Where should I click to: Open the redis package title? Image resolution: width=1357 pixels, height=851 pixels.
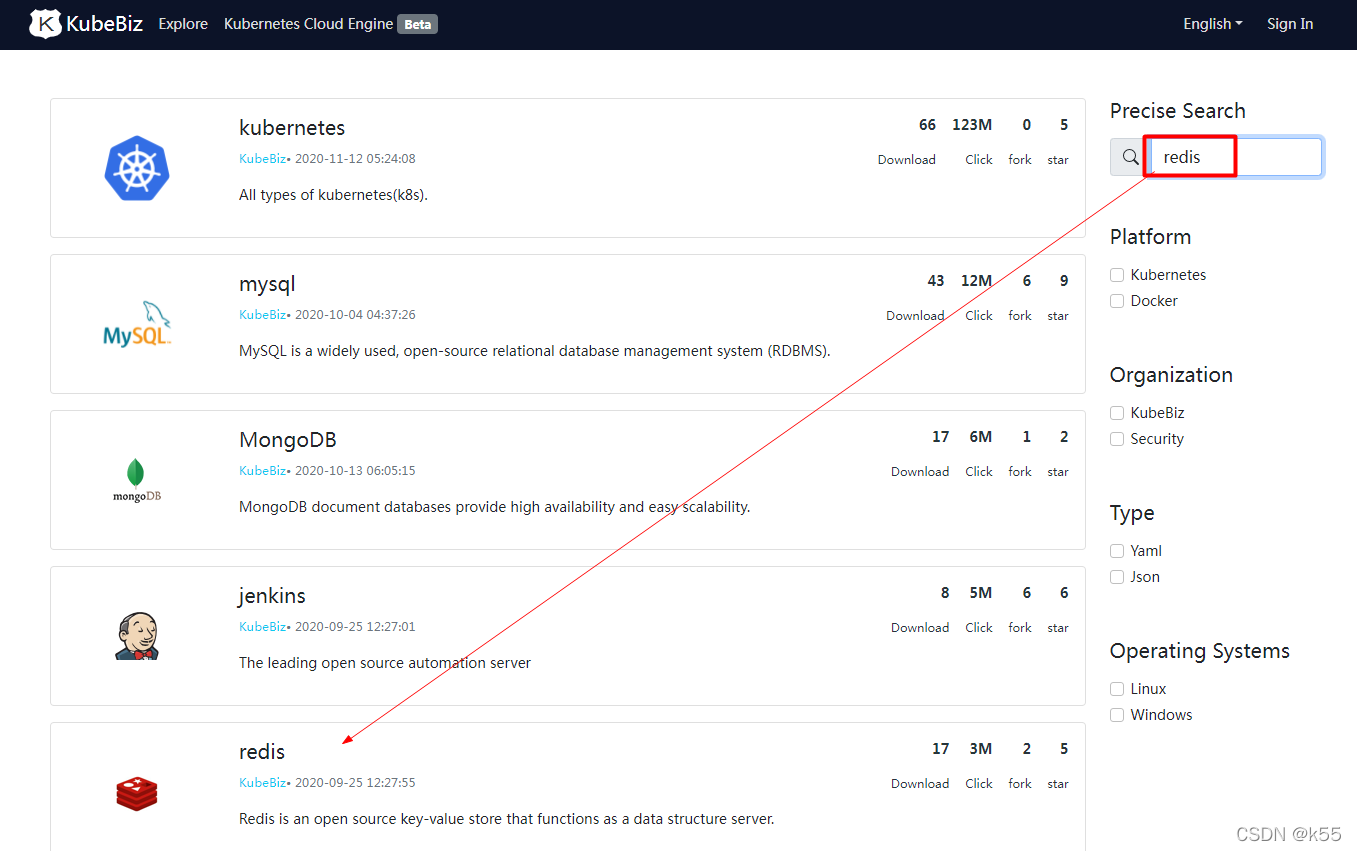click(x=262, y=752)
